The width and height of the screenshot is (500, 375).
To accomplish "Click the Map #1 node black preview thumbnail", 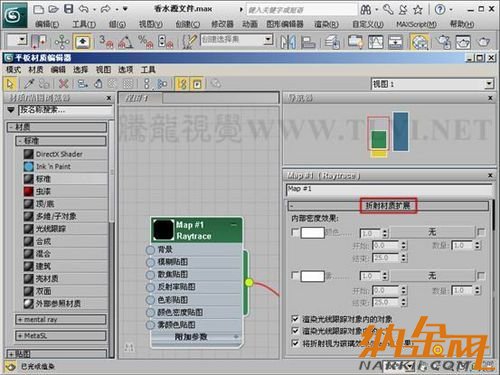I will [x=163, y=230].
